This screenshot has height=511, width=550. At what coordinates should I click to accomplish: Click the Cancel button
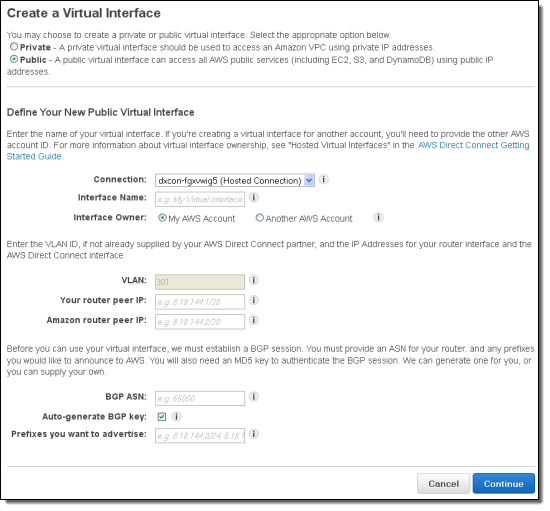[443, 484]
